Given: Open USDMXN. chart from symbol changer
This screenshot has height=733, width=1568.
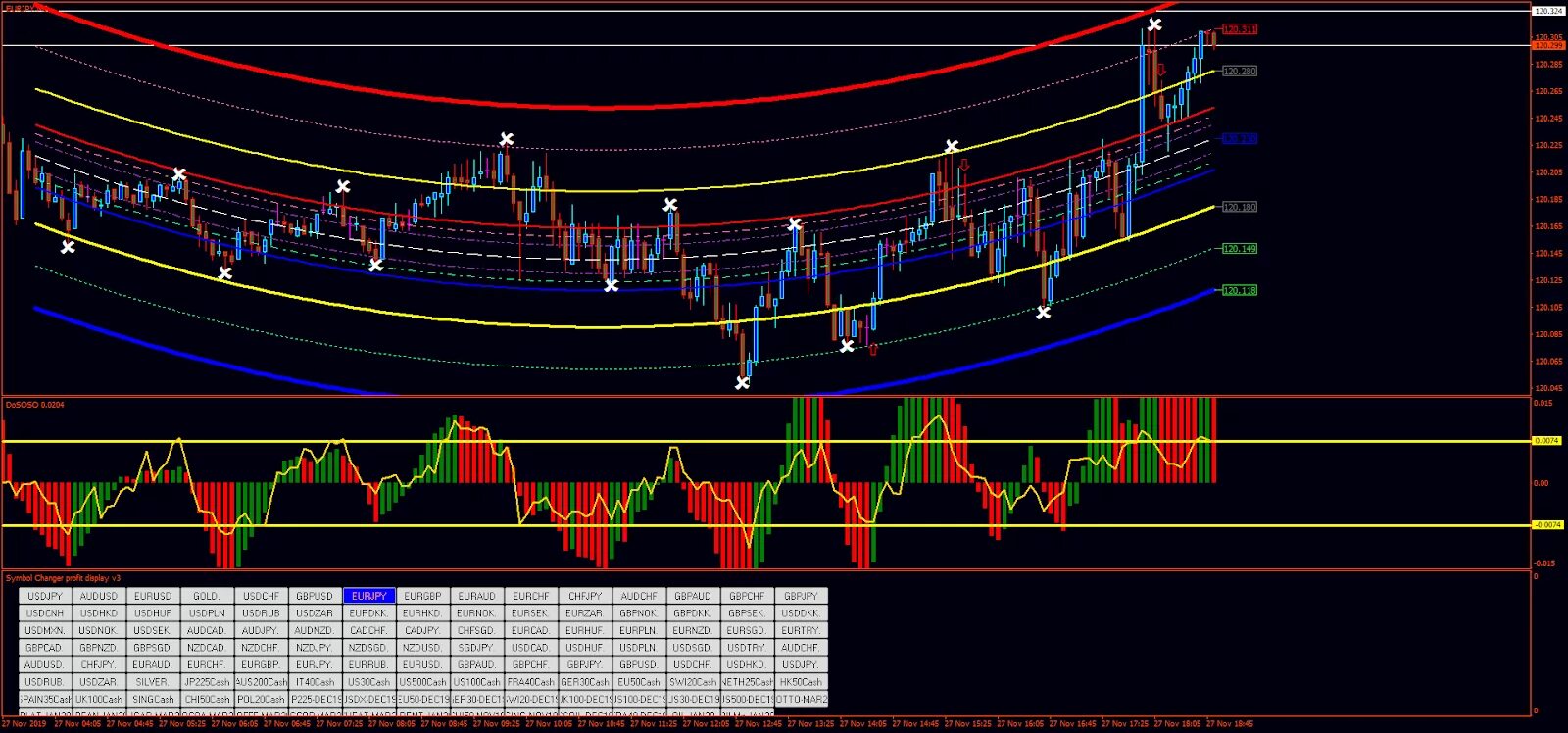Looking at the screenshot, I should pyautogui.click(x=45, y=630).
